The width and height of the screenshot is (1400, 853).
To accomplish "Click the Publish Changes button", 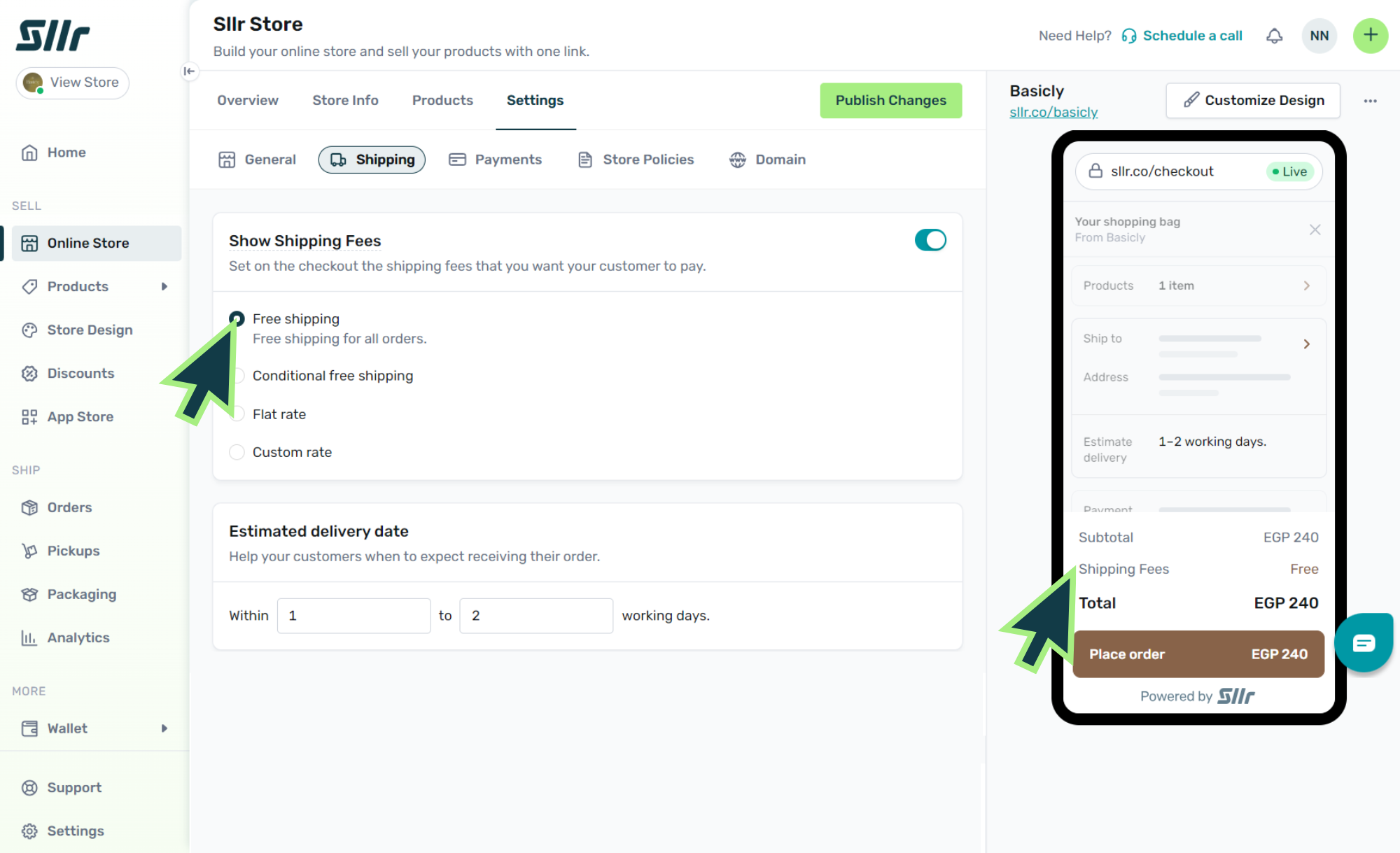I will [x=890, y=100].
